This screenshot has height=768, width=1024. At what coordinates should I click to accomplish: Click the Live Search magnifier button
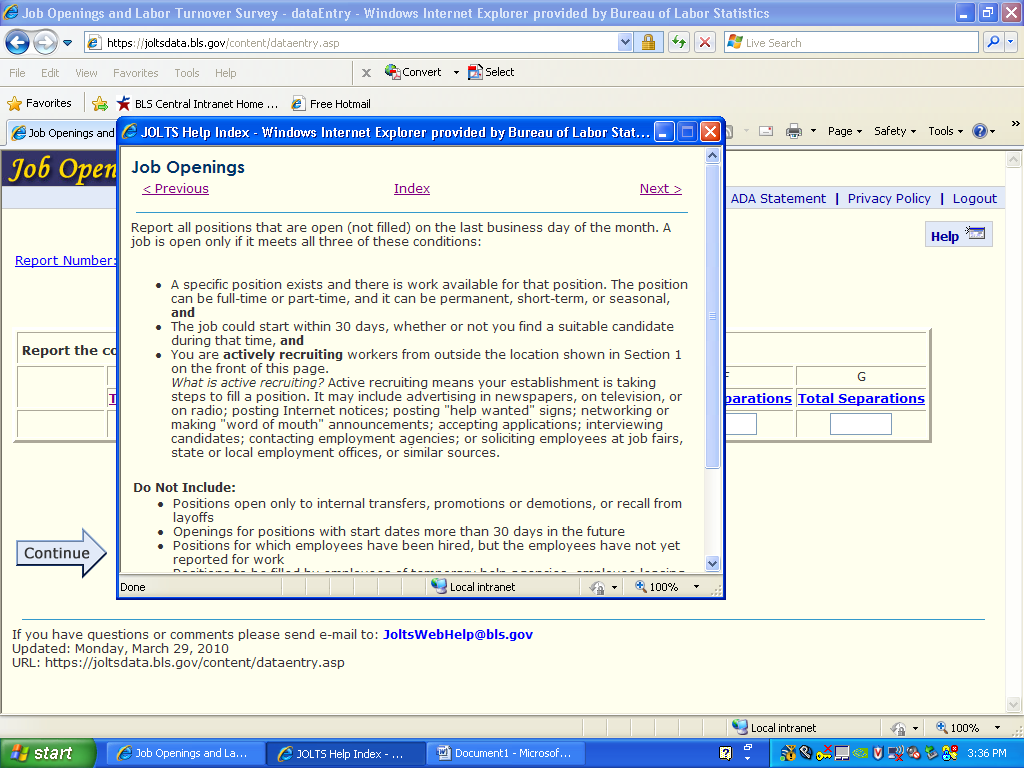(993, 43)
